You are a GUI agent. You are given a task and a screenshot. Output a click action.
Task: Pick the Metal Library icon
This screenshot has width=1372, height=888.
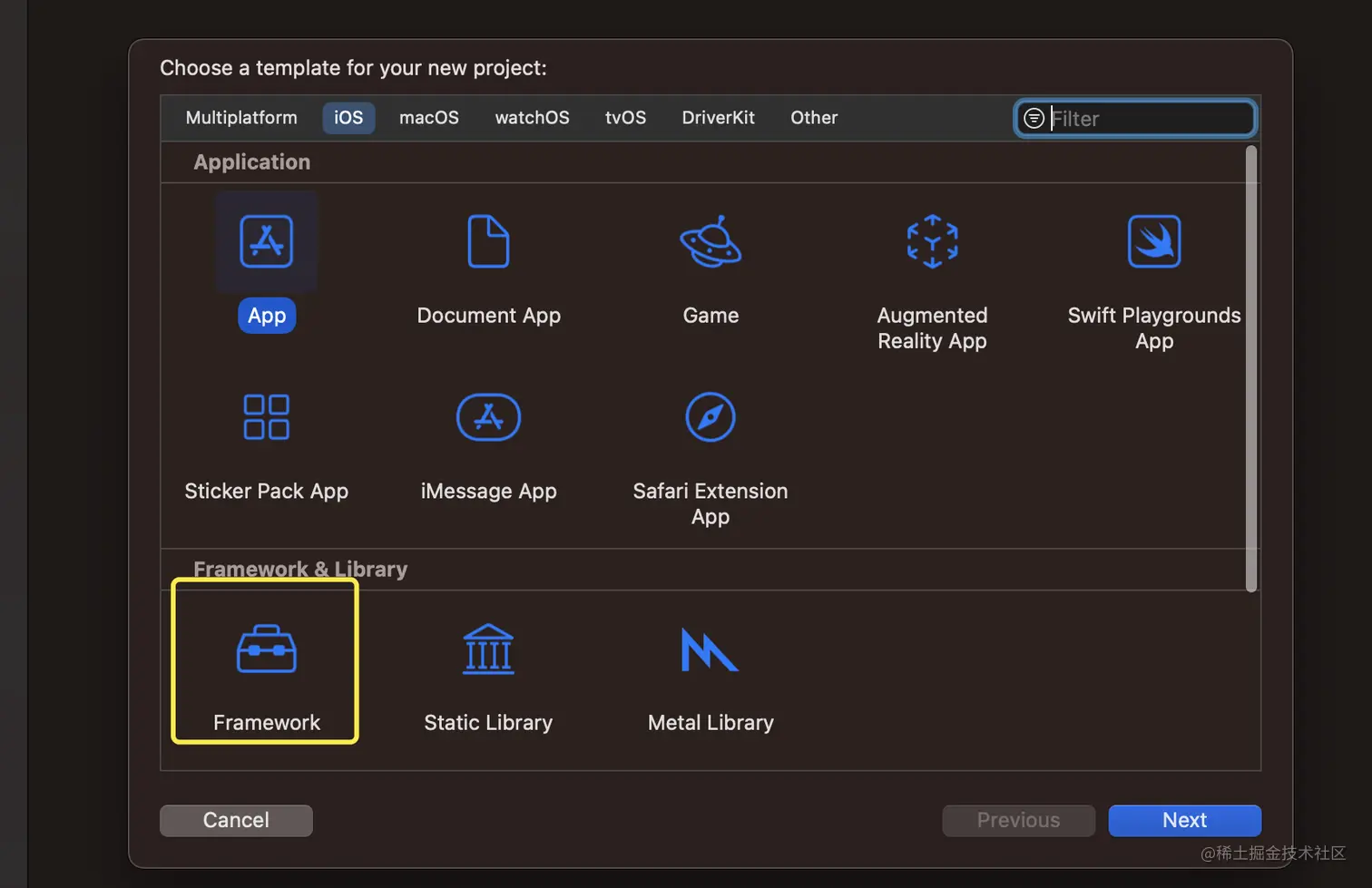(710, 649)
